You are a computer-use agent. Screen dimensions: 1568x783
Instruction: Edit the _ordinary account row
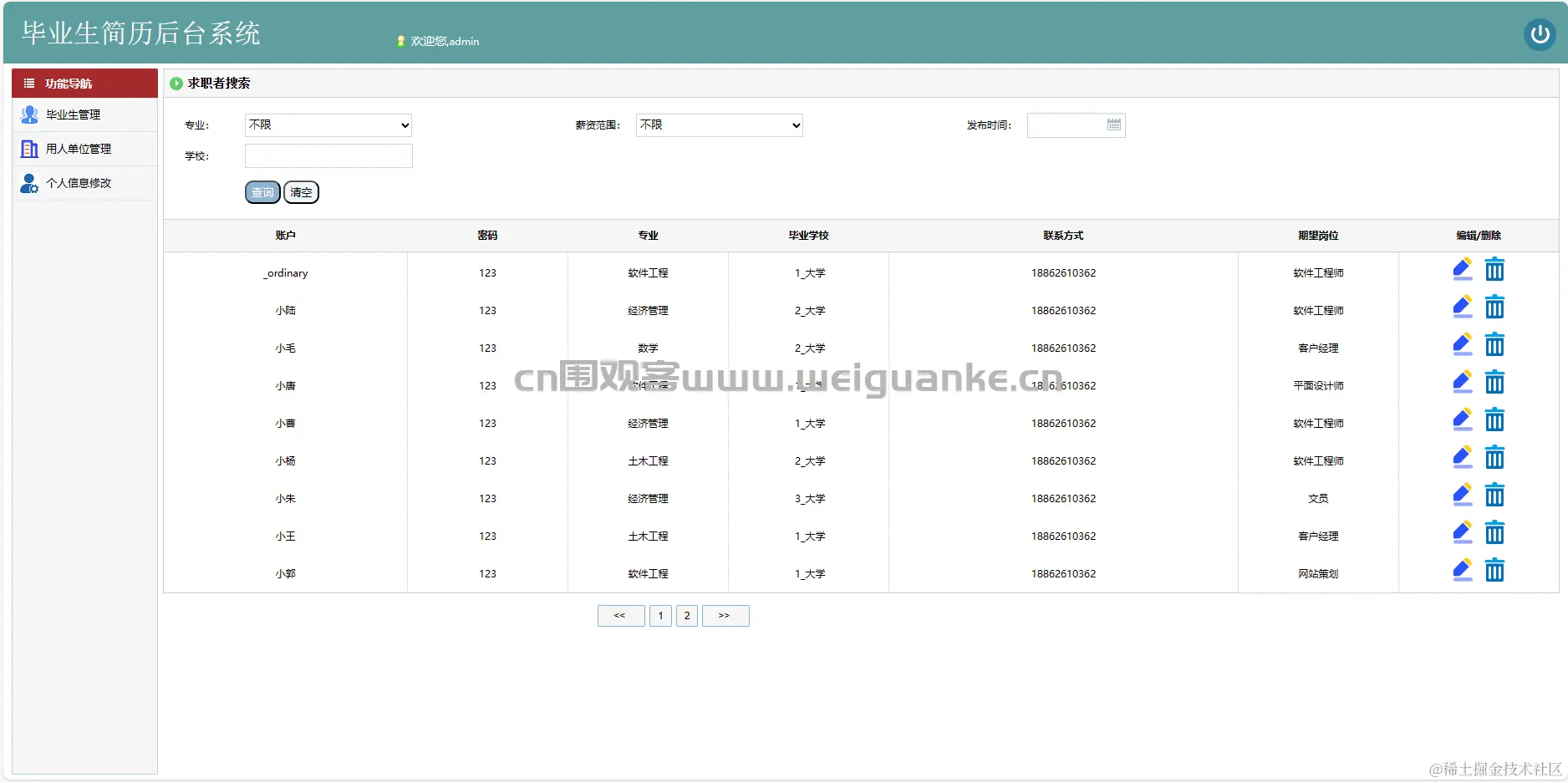point(1463,270)
